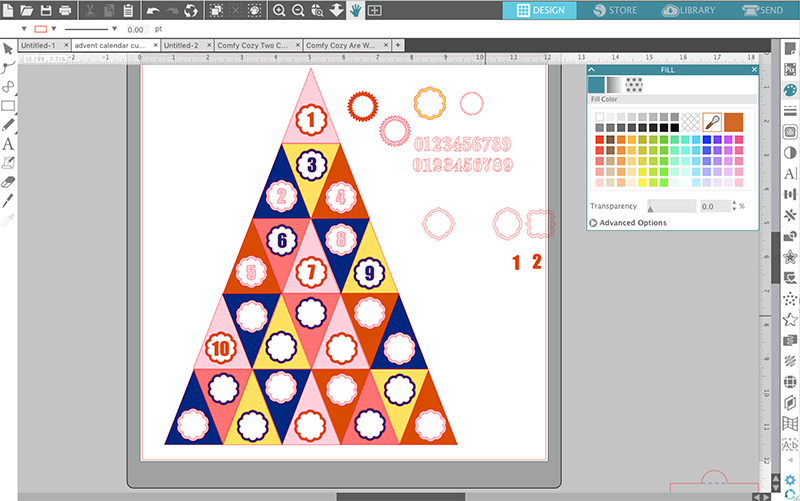Save the document with the floppy disk icon
The width and height of the screenshot is (800, 501).
coord(46,10)
